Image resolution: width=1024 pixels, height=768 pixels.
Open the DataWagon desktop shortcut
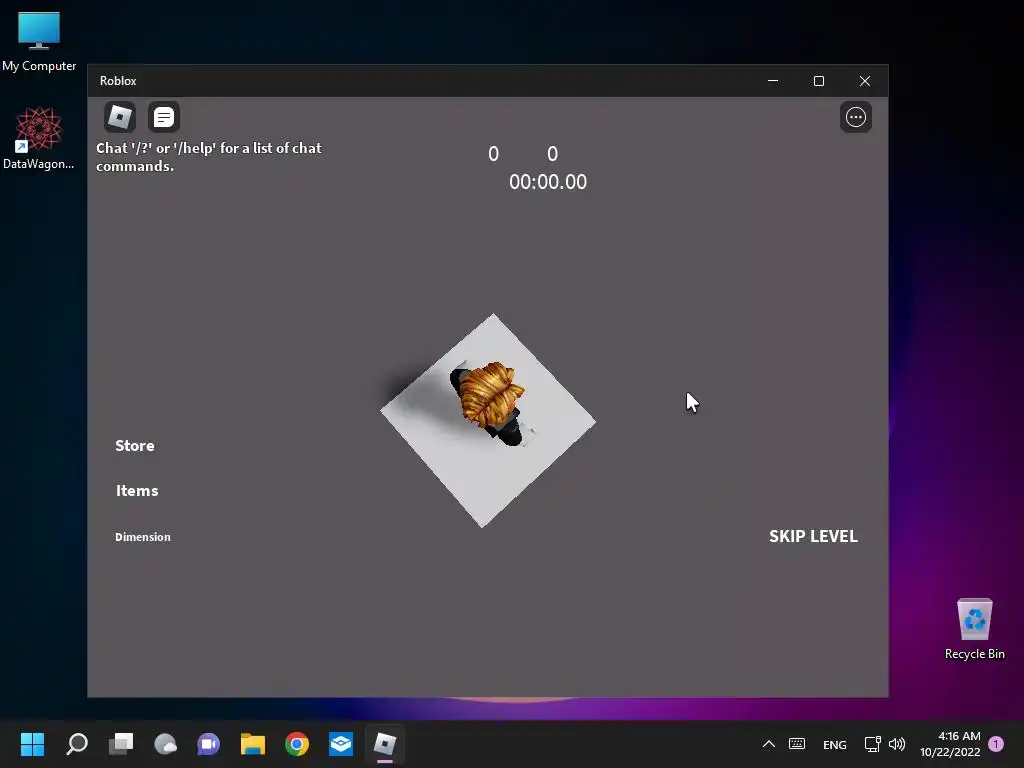point(39,138)
